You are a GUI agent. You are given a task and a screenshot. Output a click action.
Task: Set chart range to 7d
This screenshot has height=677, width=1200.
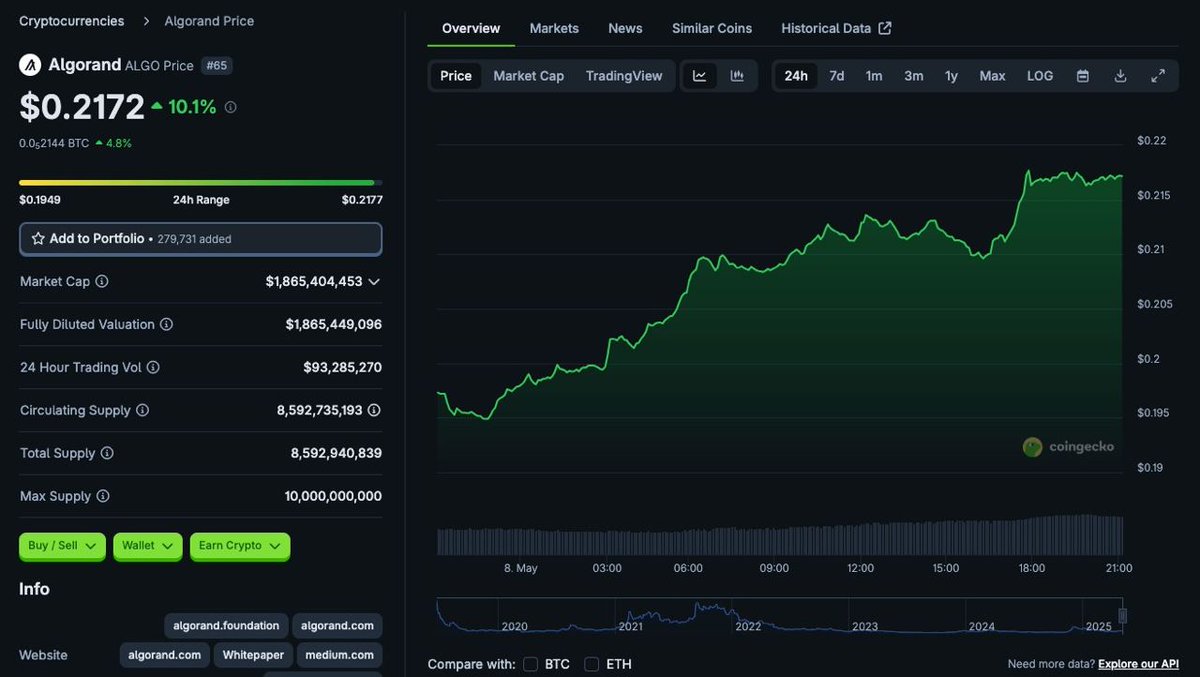[x=837, y=76]
